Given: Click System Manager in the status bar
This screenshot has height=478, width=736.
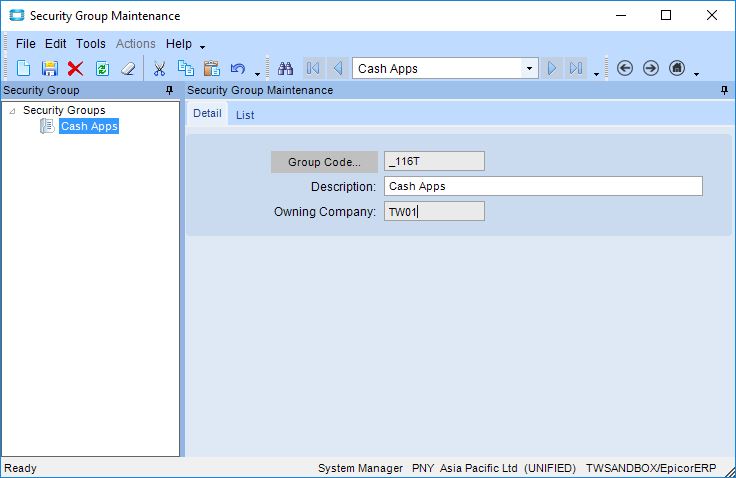Looking at the screenshot, I should click(360, 468).
